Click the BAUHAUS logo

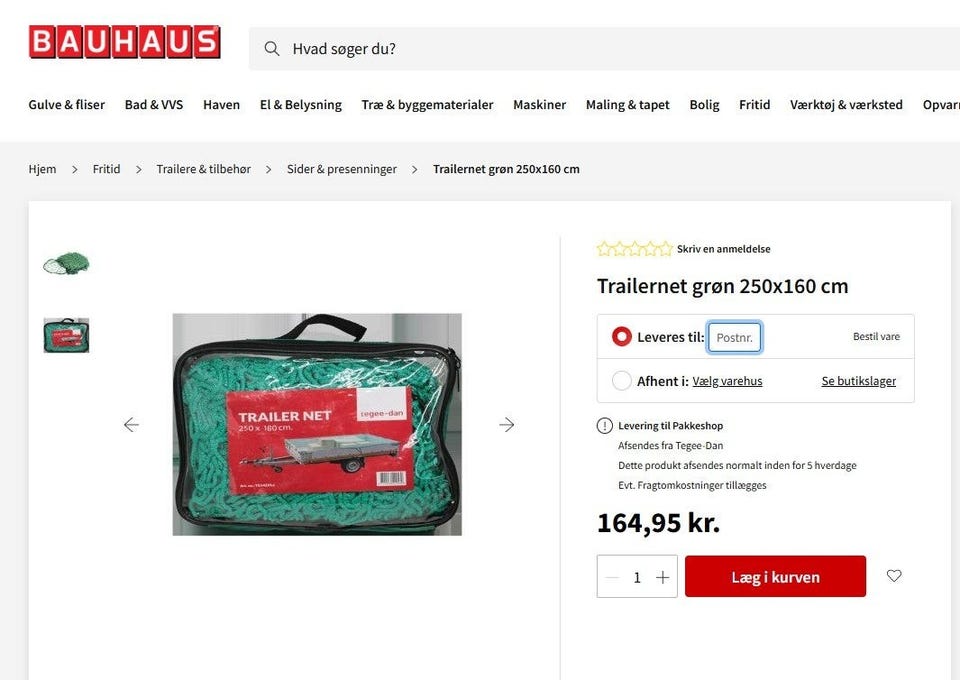(124, 42)
